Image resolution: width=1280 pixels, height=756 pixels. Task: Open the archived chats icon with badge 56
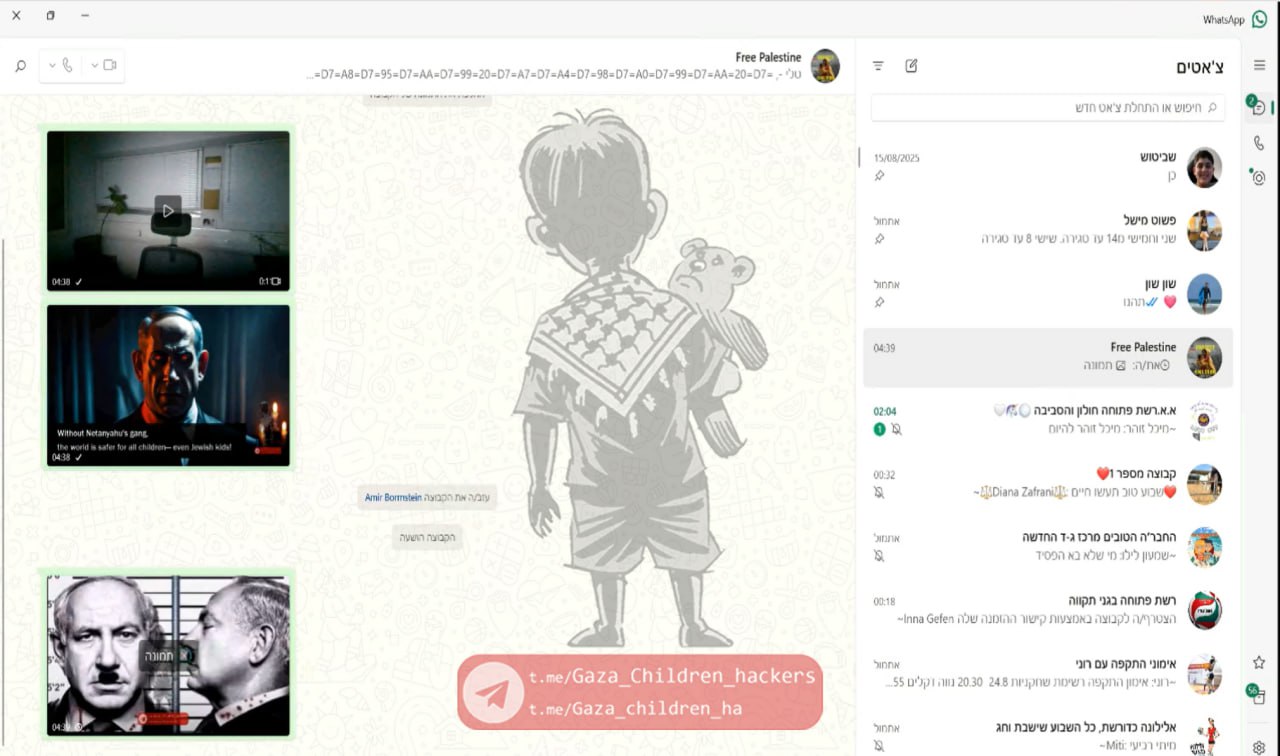[1258, 697]
